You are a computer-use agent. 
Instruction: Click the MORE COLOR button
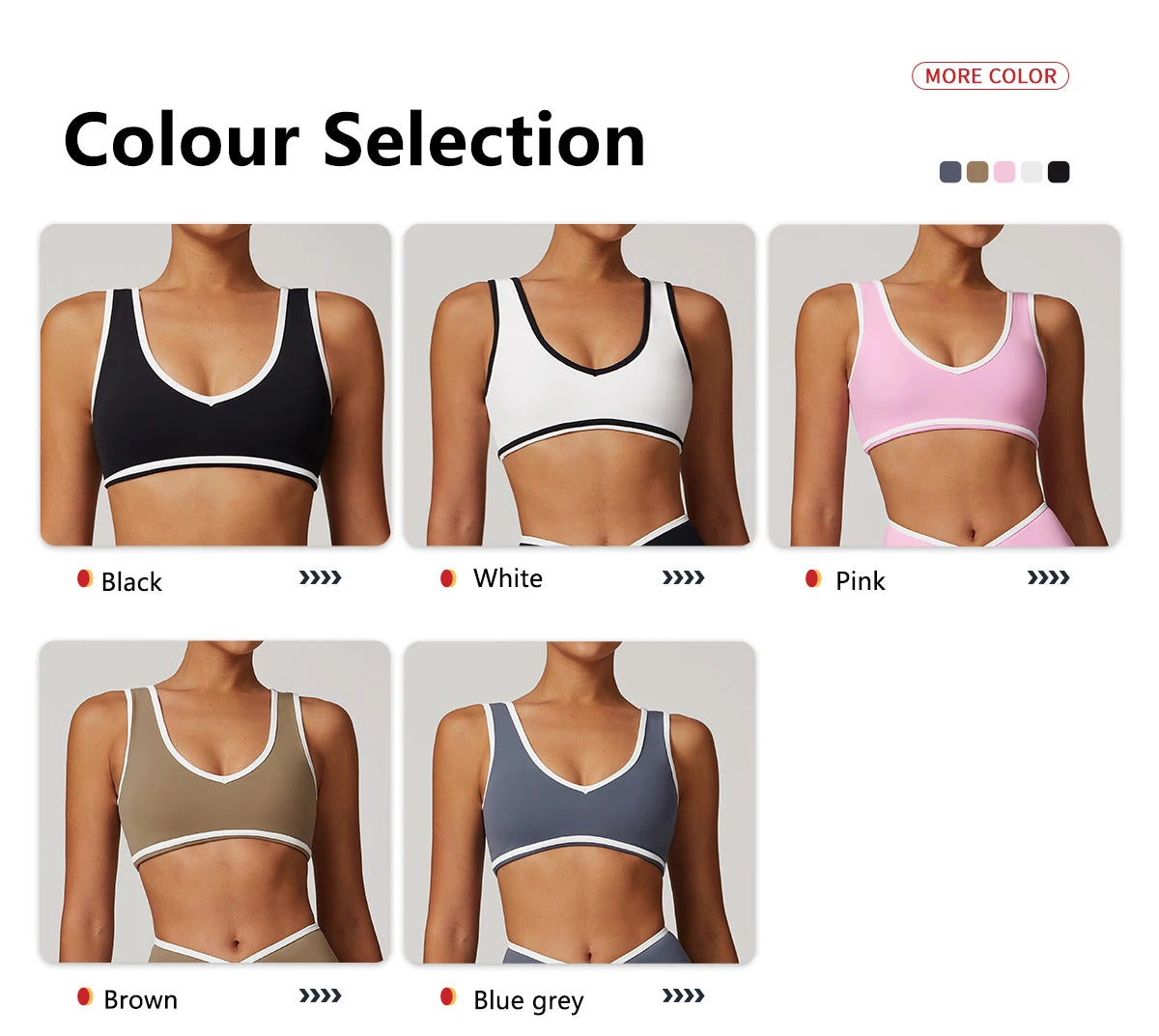tap(990, 76)
